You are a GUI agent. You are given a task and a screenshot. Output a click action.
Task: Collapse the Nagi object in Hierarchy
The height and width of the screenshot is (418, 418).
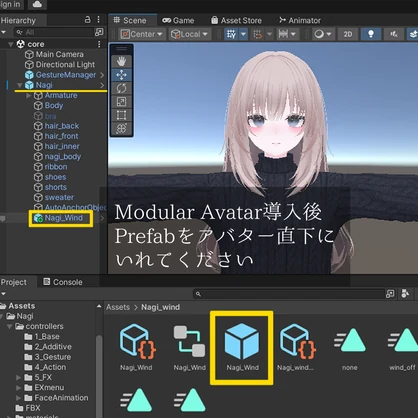pos(20,85)
